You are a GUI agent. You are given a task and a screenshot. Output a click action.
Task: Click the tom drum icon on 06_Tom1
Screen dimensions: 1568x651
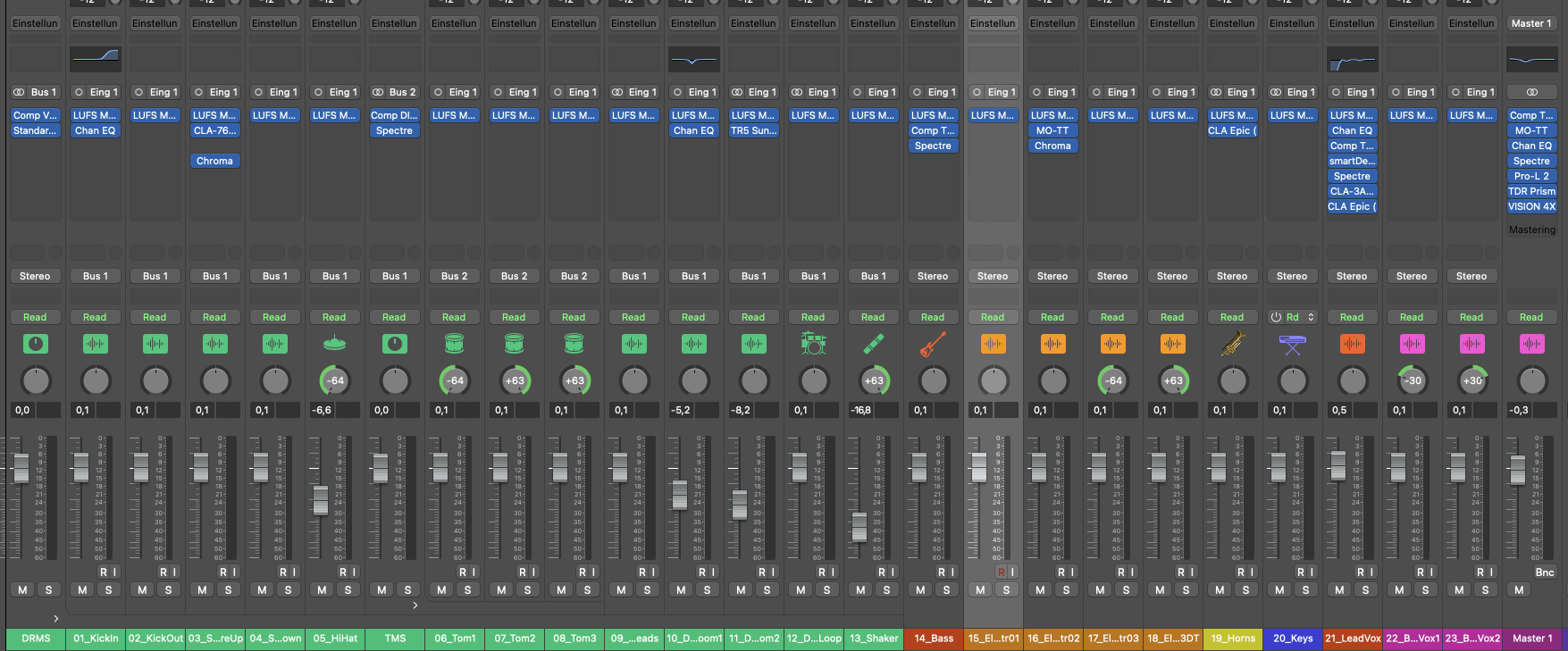pyautogui.click(x=454, y=344)
